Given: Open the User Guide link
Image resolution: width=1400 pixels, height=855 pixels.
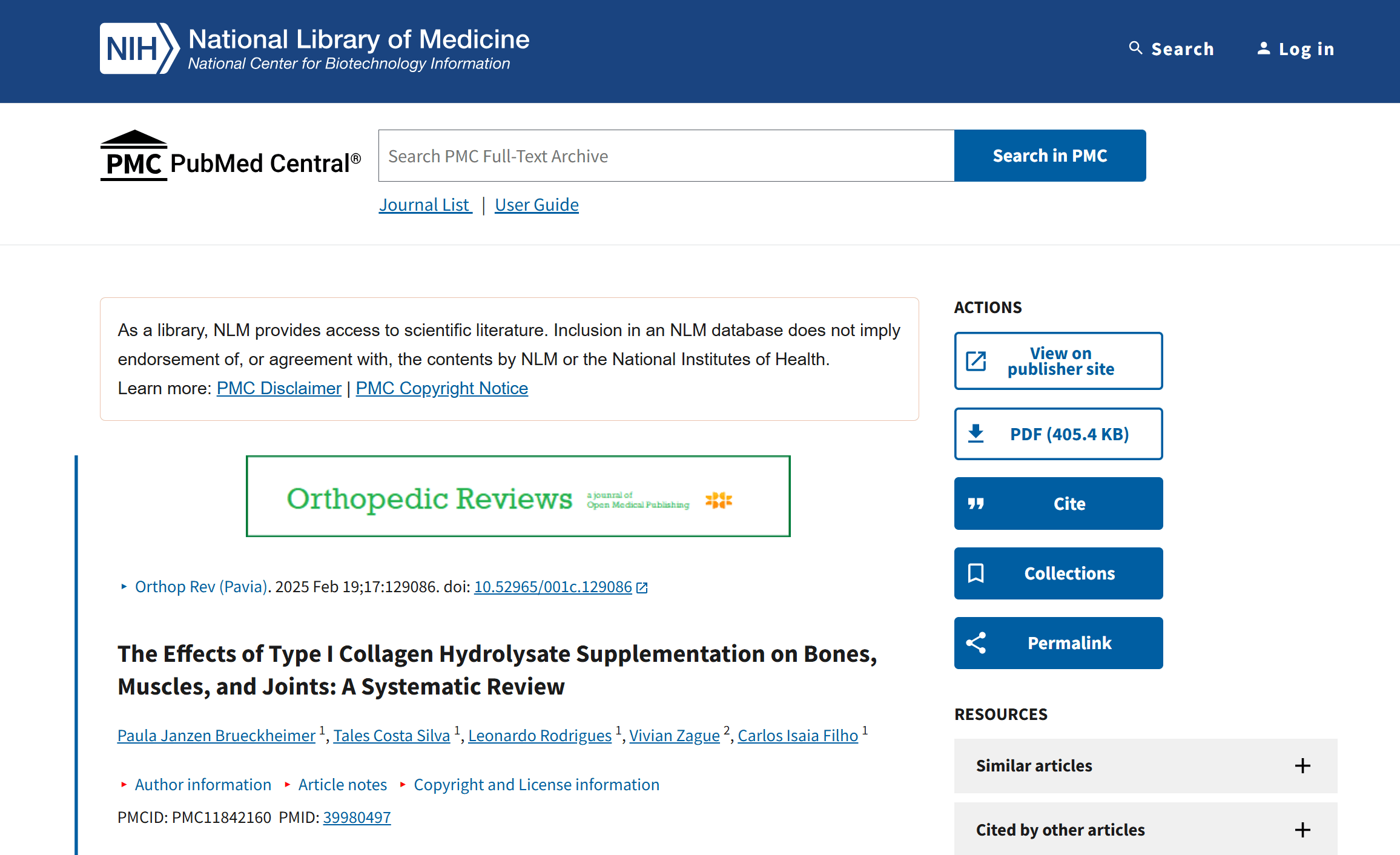Looking at the screenshot, I should tap(537, 205).
